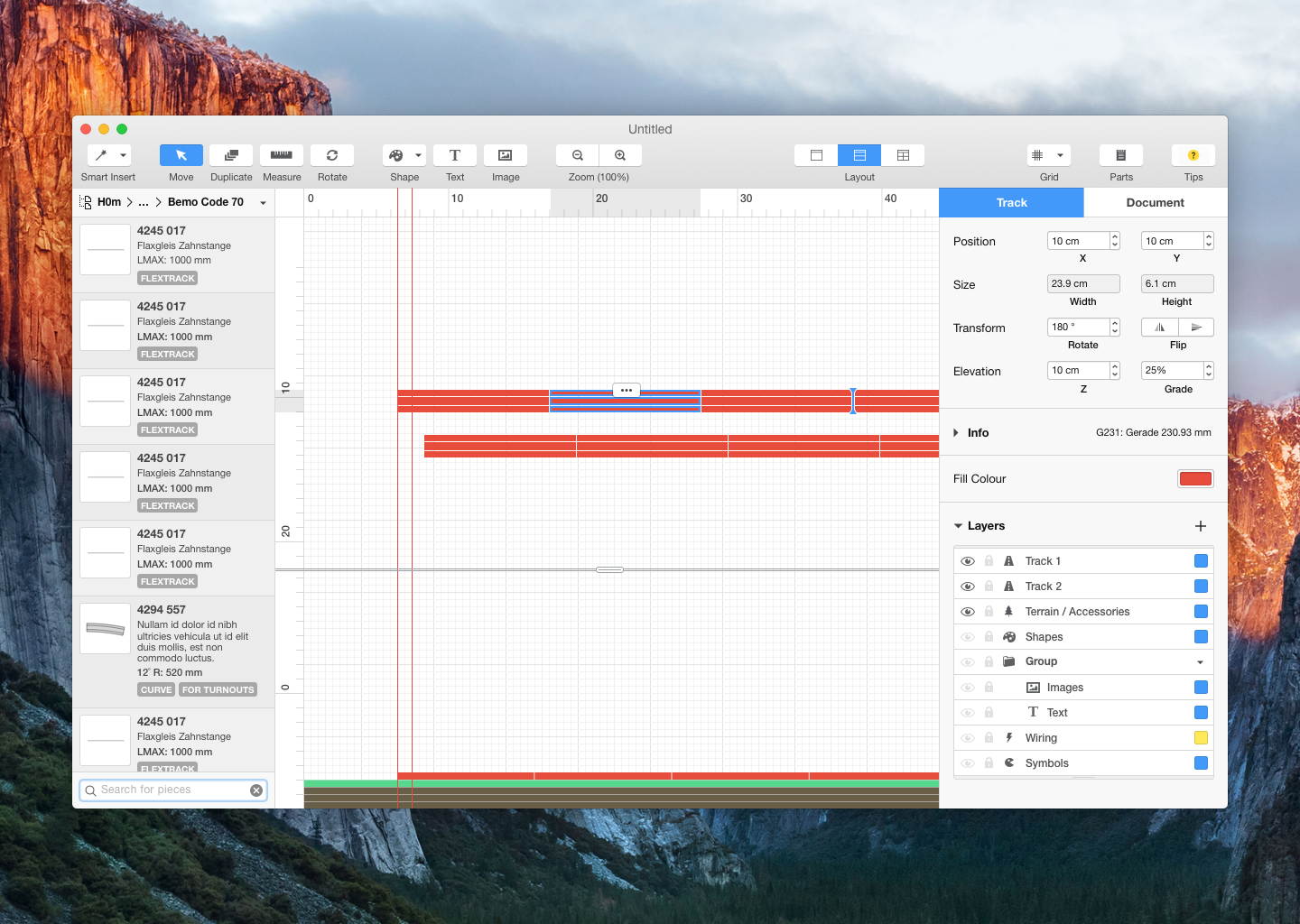Screen dimensions: 1300x924
Task: Zoom in with the plus magnifier
Action: (x=620, y=155)
